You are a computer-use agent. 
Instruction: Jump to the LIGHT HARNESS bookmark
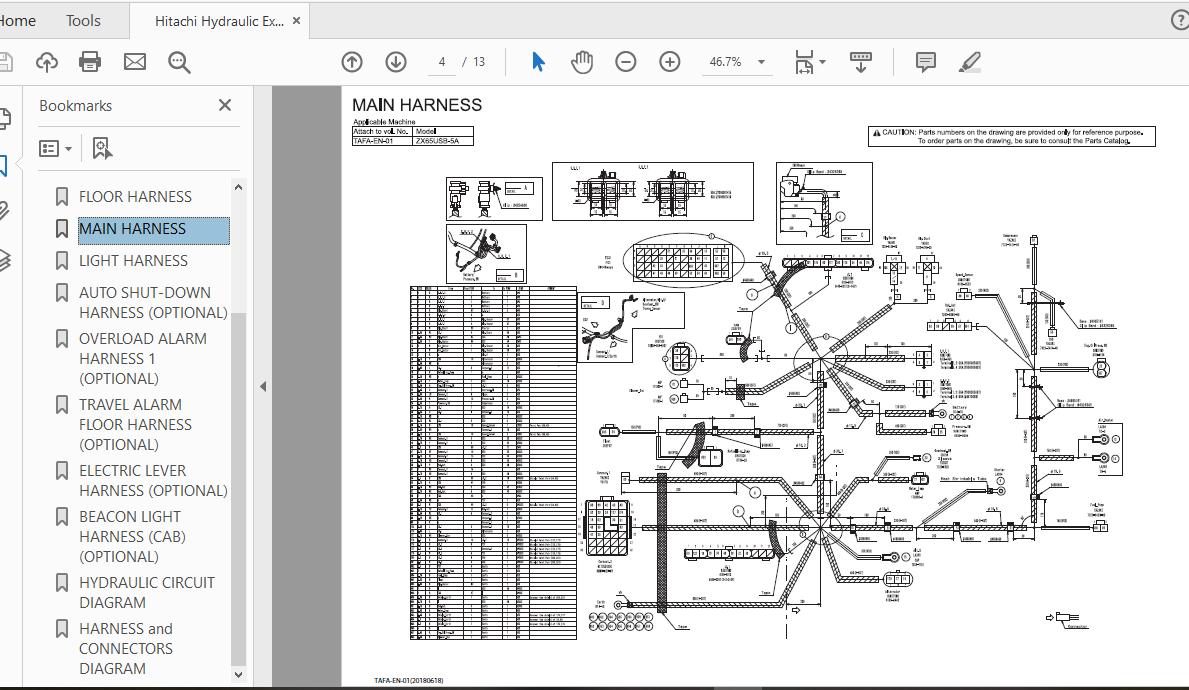(x=133, y=260)
